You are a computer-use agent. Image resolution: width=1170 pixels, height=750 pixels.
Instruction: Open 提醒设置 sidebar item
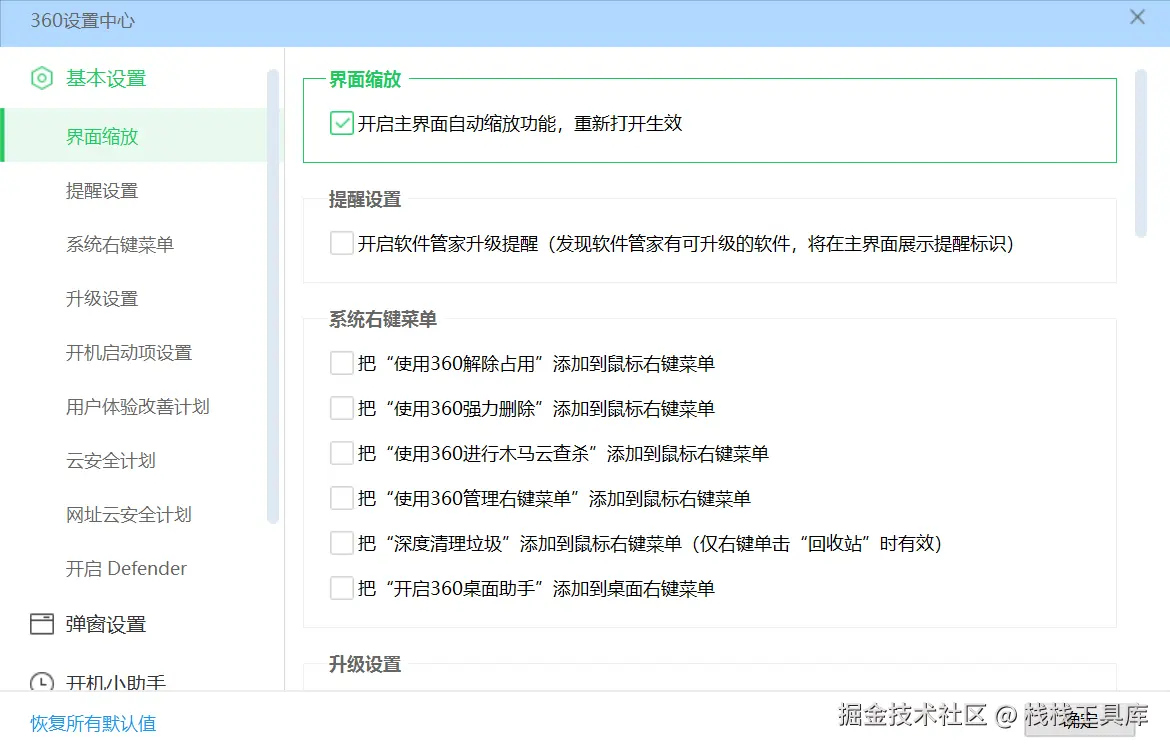click(x=102, y=191)
